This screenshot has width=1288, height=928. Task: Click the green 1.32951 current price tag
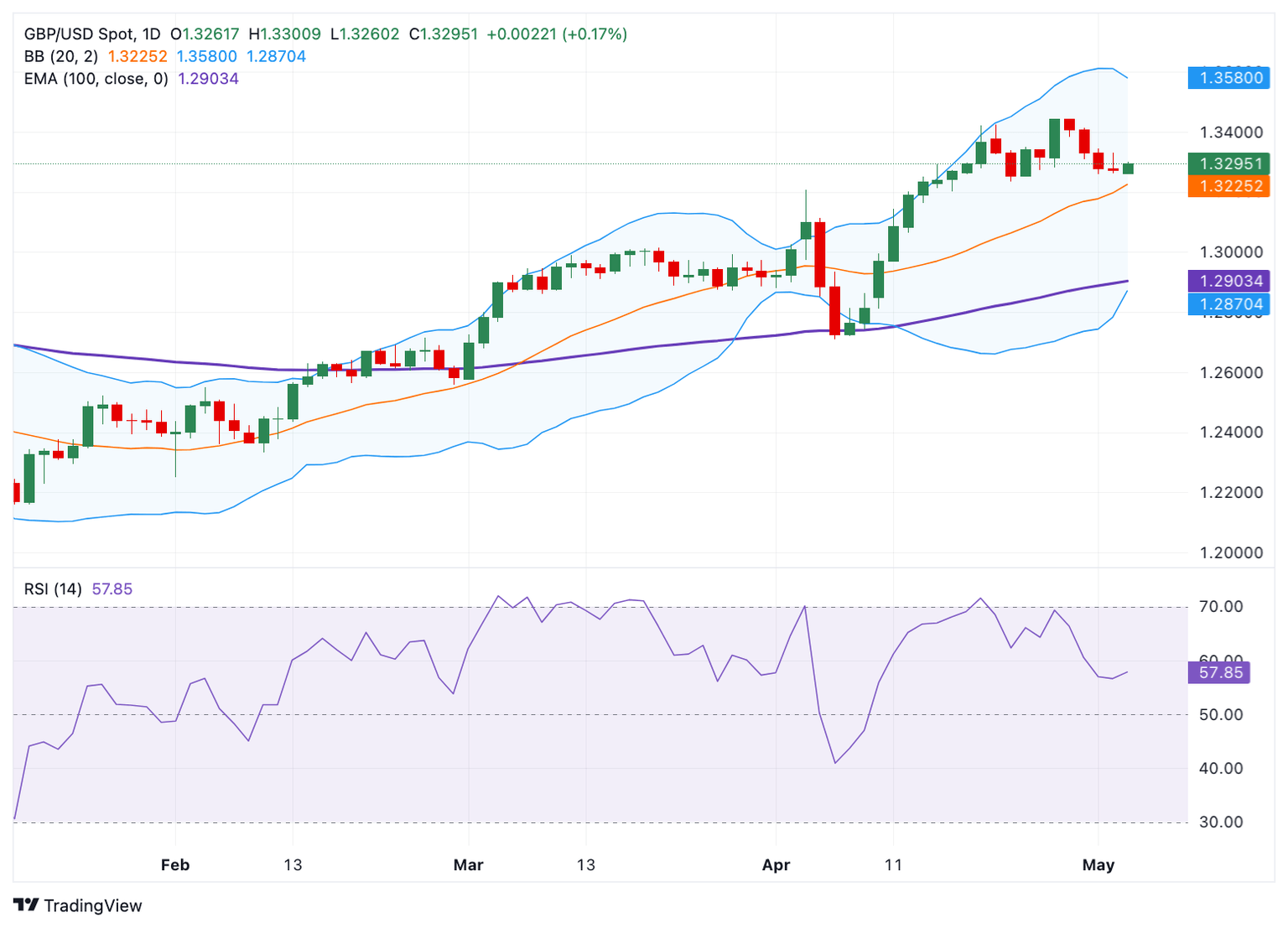click(1229, 163)
